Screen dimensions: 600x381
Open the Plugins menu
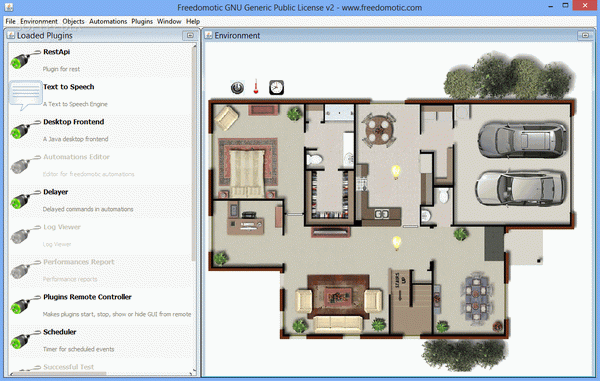tap(142, 21)
